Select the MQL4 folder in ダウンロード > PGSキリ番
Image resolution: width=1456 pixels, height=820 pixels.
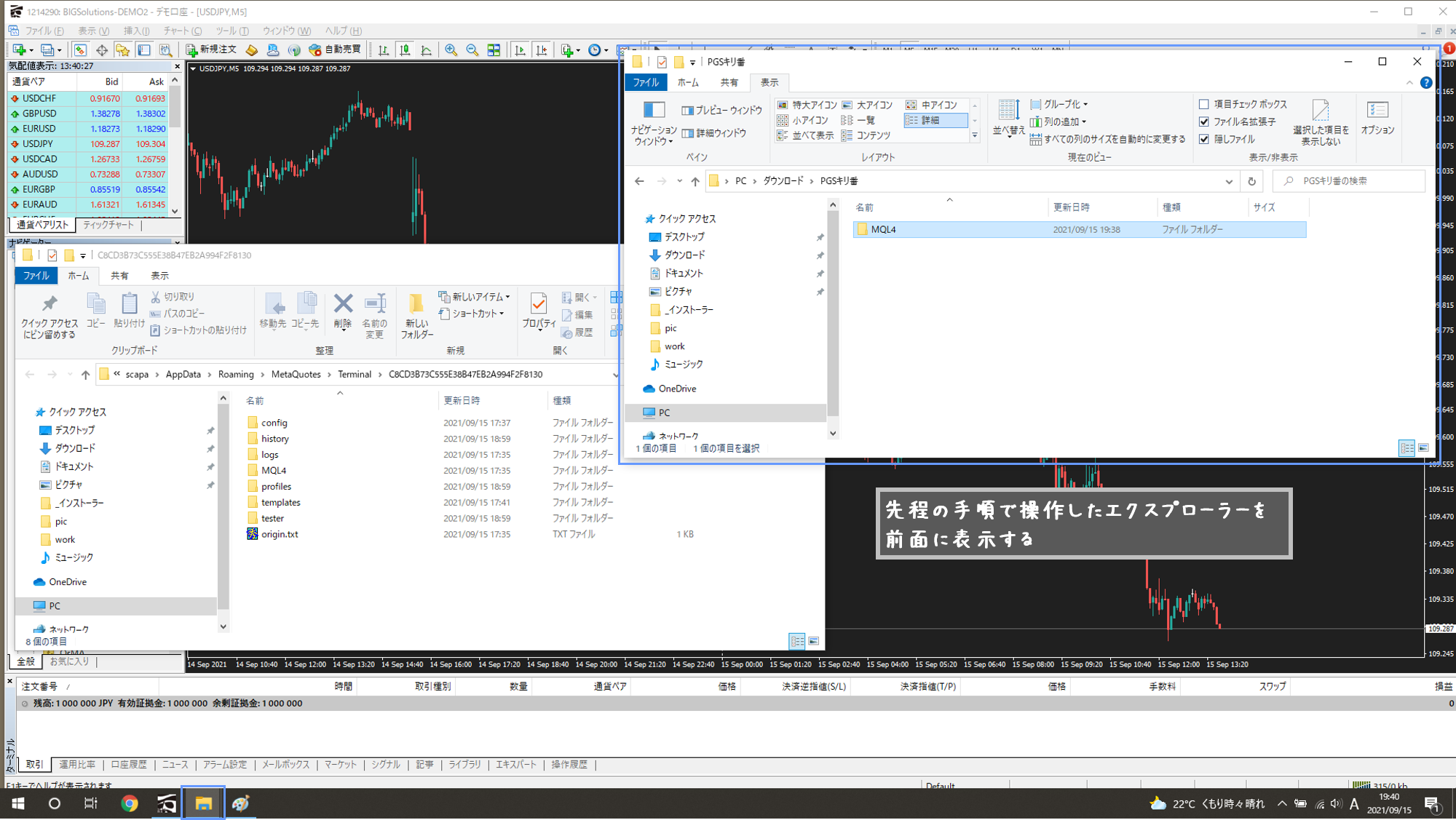pyautogui.click(x=883, y=229)
